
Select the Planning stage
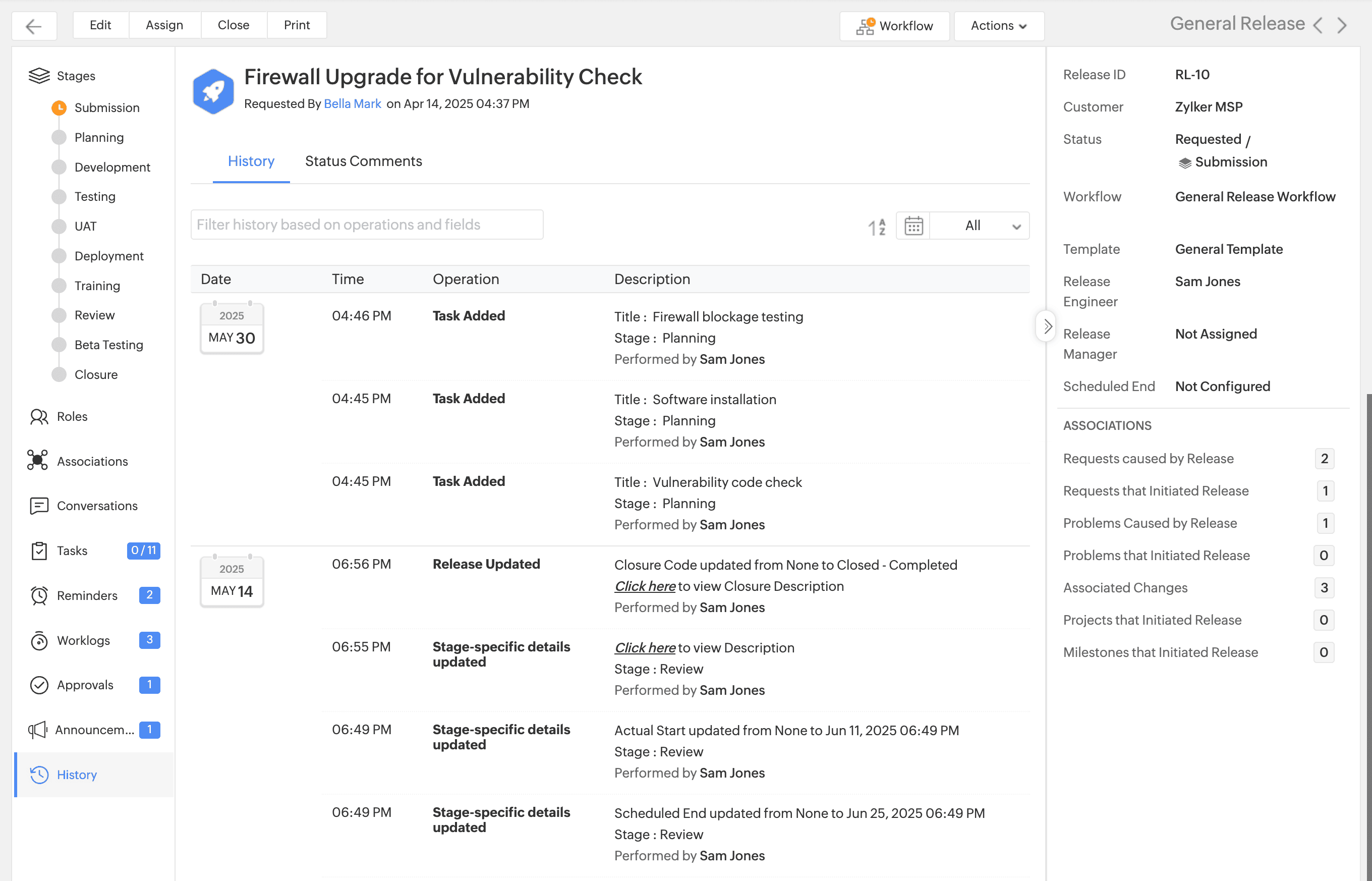pos(98,137)
